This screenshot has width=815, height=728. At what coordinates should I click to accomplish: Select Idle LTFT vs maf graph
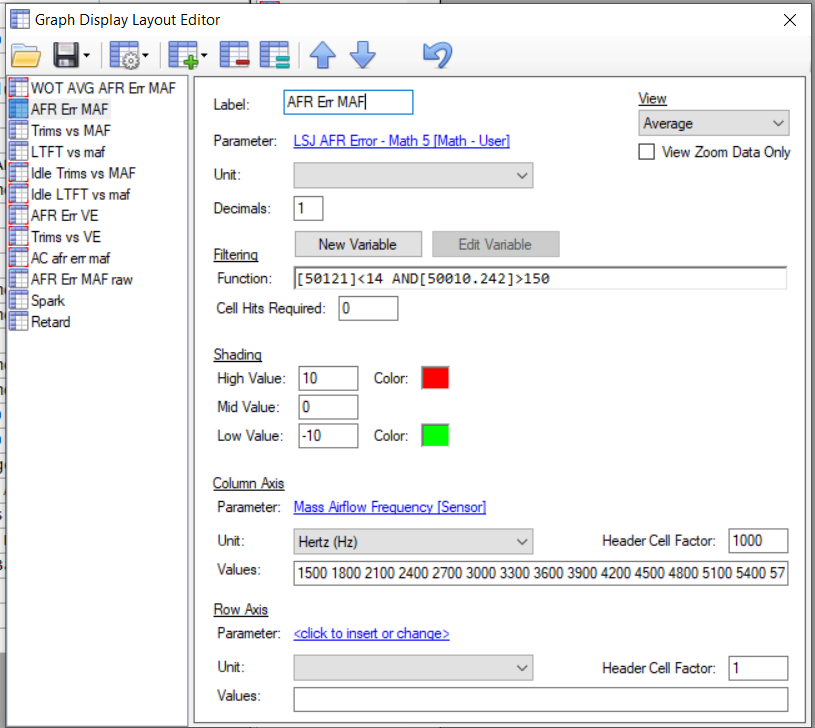pos(80,195)
